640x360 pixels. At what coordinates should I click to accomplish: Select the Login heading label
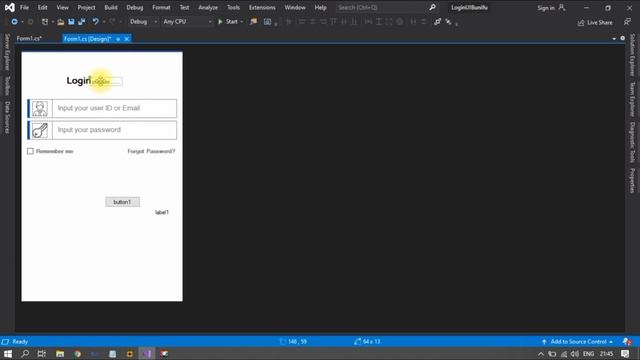pyautogui.click(x=78, y=80)
